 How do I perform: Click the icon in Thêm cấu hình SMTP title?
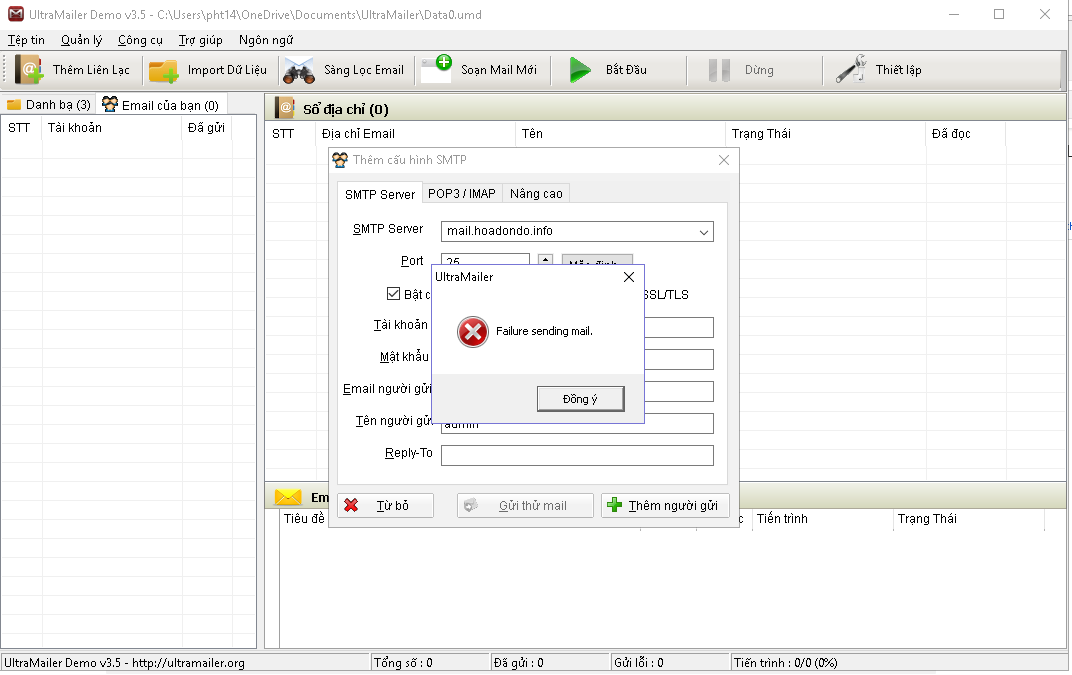point(340,160)
